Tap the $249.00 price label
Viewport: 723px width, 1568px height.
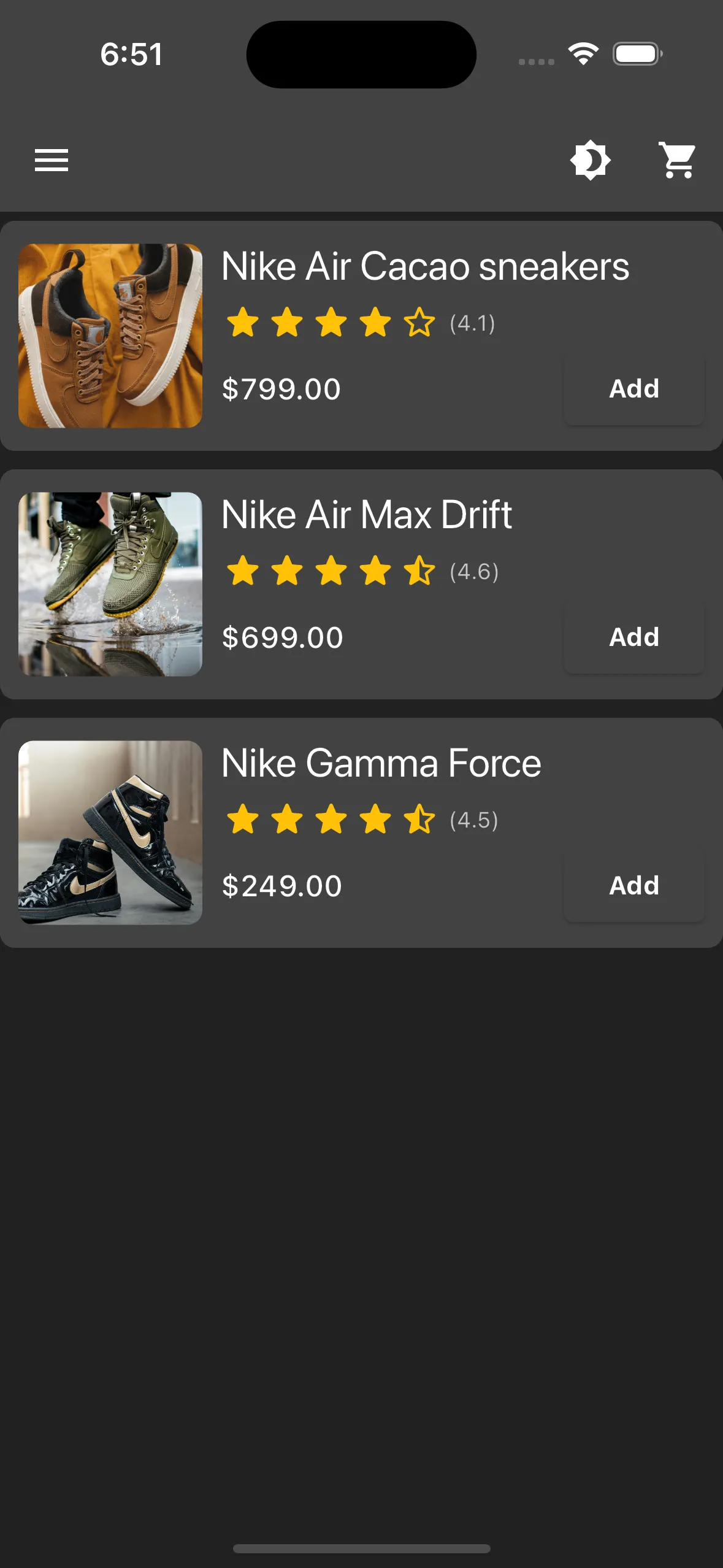coord(282,886)
